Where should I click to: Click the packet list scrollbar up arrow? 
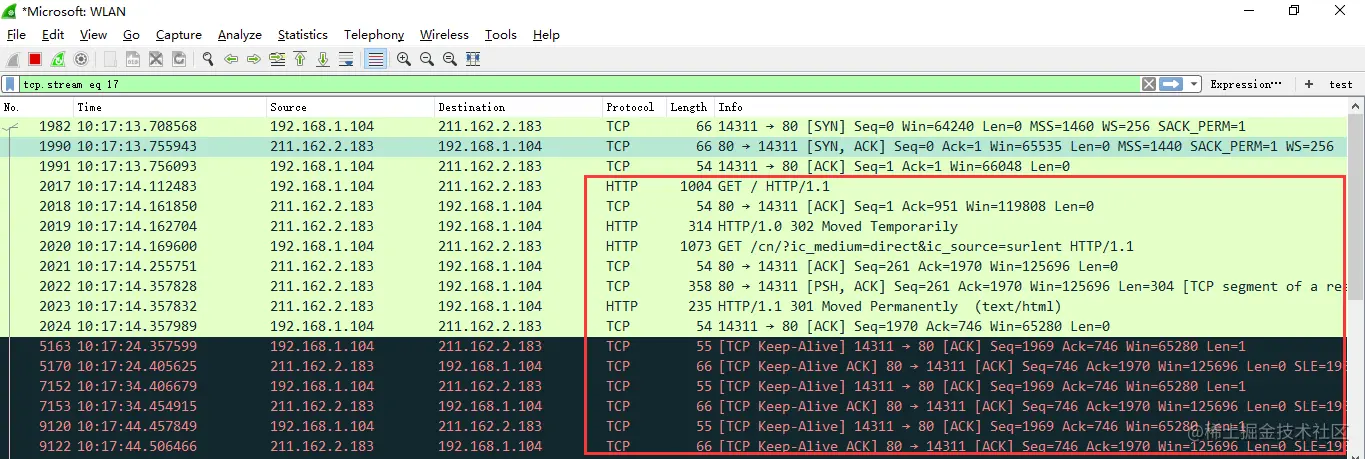1356,107
